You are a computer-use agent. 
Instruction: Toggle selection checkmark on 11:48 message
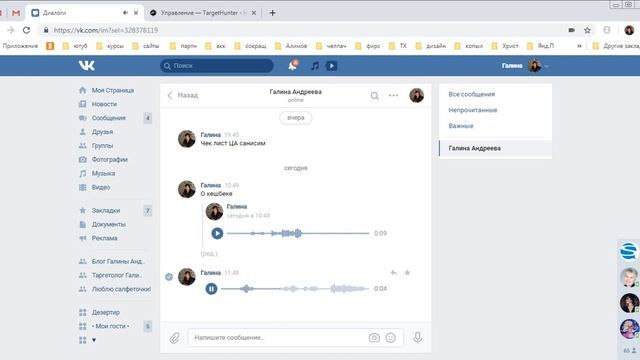click(169, 277)
